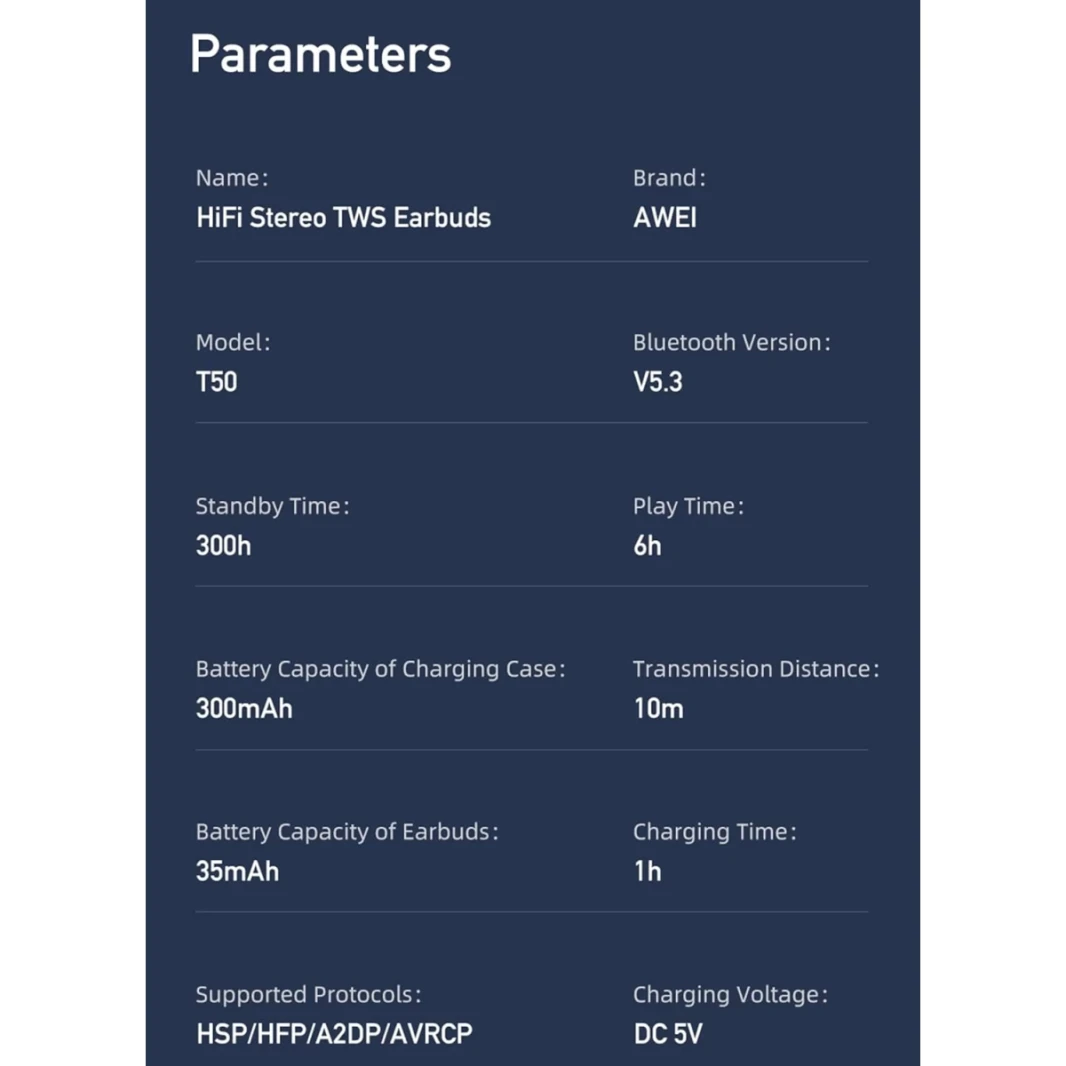1066x1066 pixels.
Task: Click the 6h play time value
Action: point(647,546)
